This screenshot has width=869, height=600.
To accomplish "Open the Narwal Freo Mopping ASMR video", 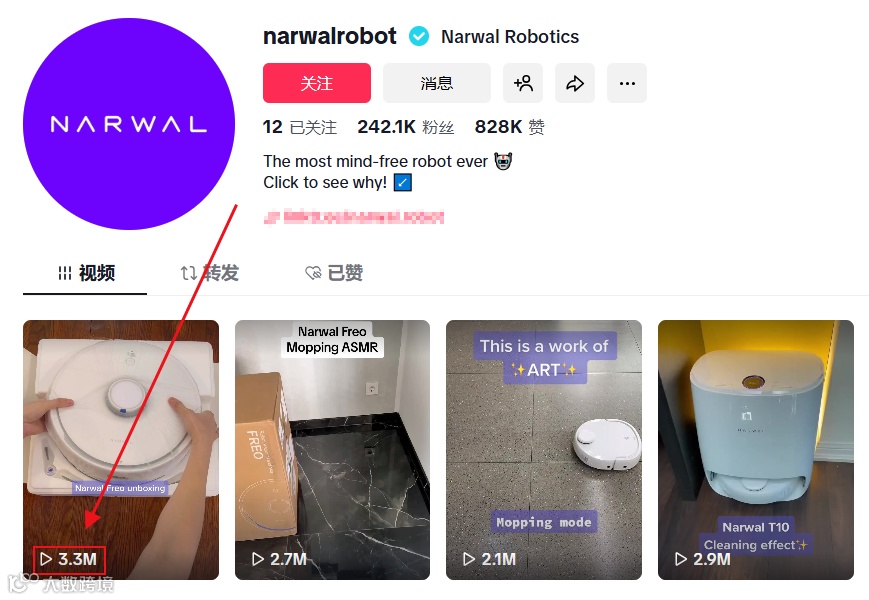I will click(x=333, y=450).
